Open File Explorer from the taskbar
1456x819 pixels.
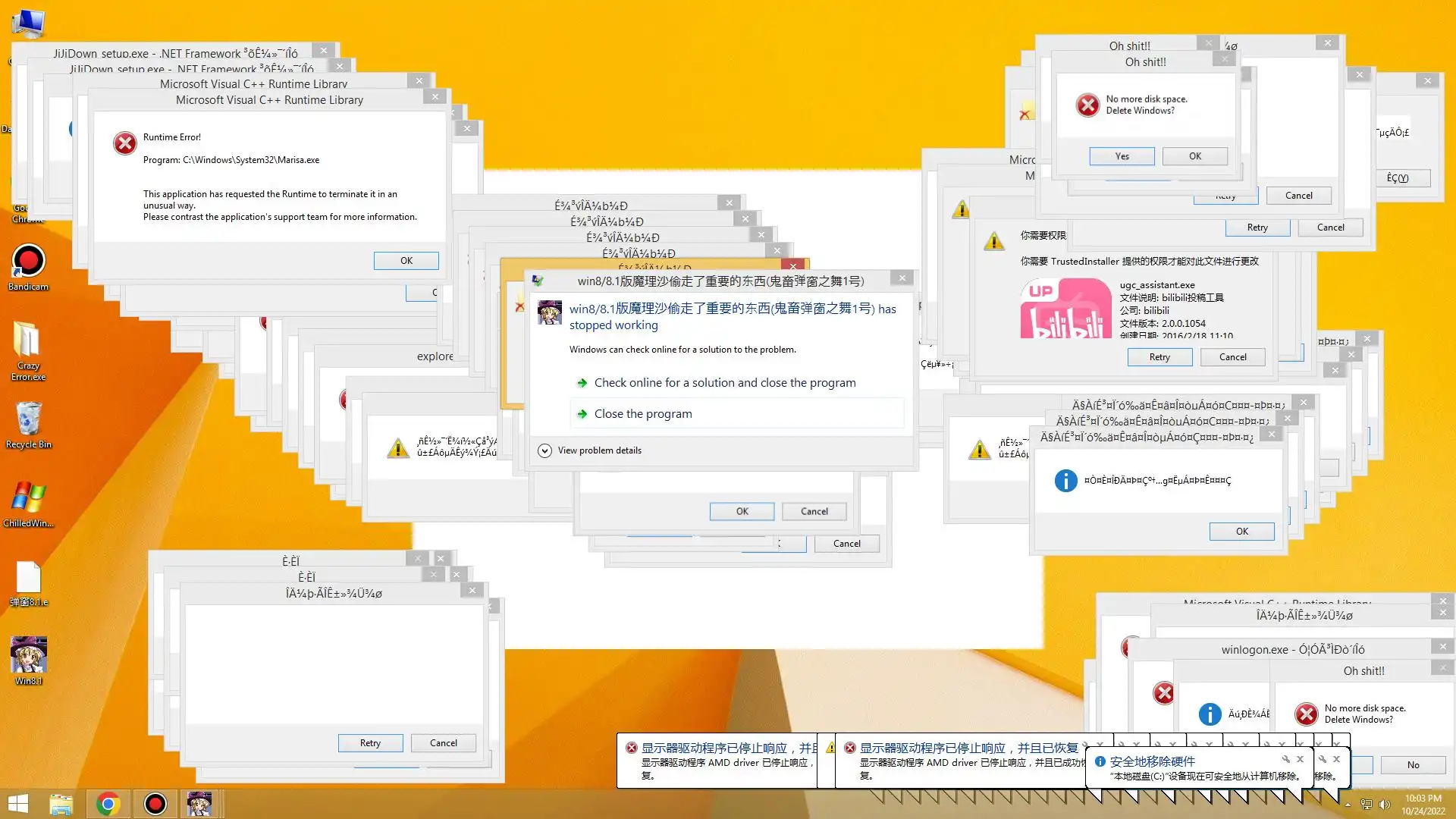(x=61, y=804)
